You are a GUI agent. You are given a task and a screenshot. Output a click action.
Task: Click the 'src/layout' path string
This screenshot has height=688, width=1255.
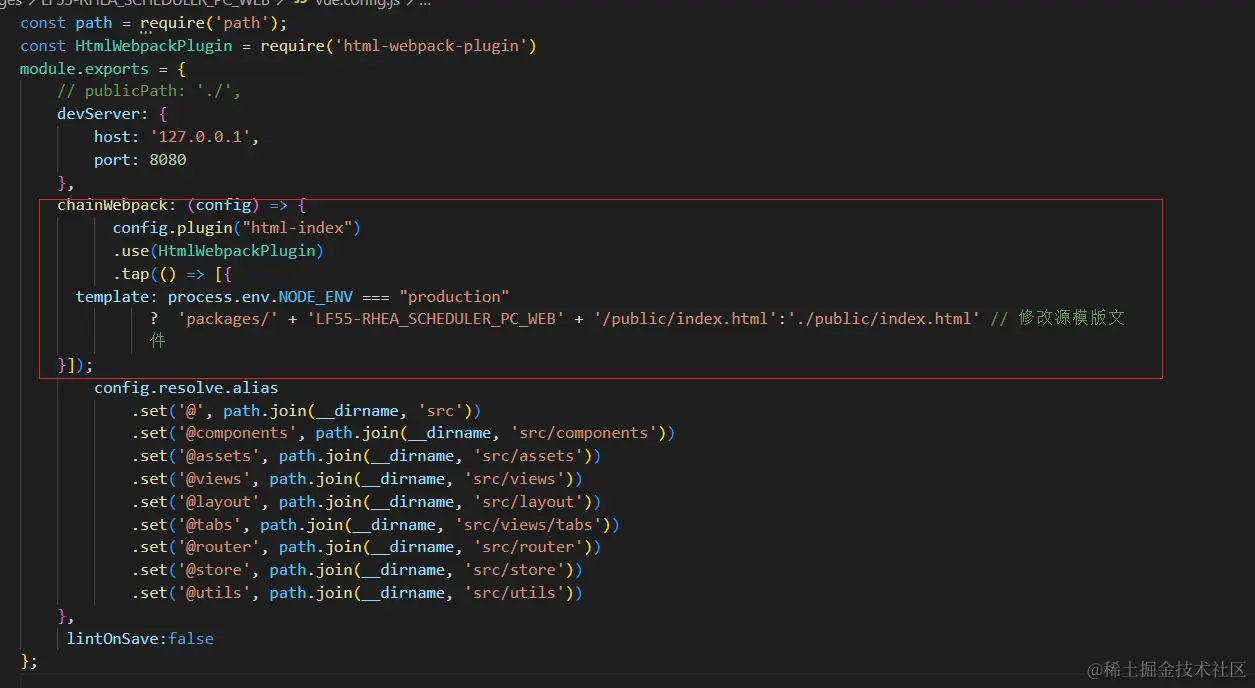[529, 502]
